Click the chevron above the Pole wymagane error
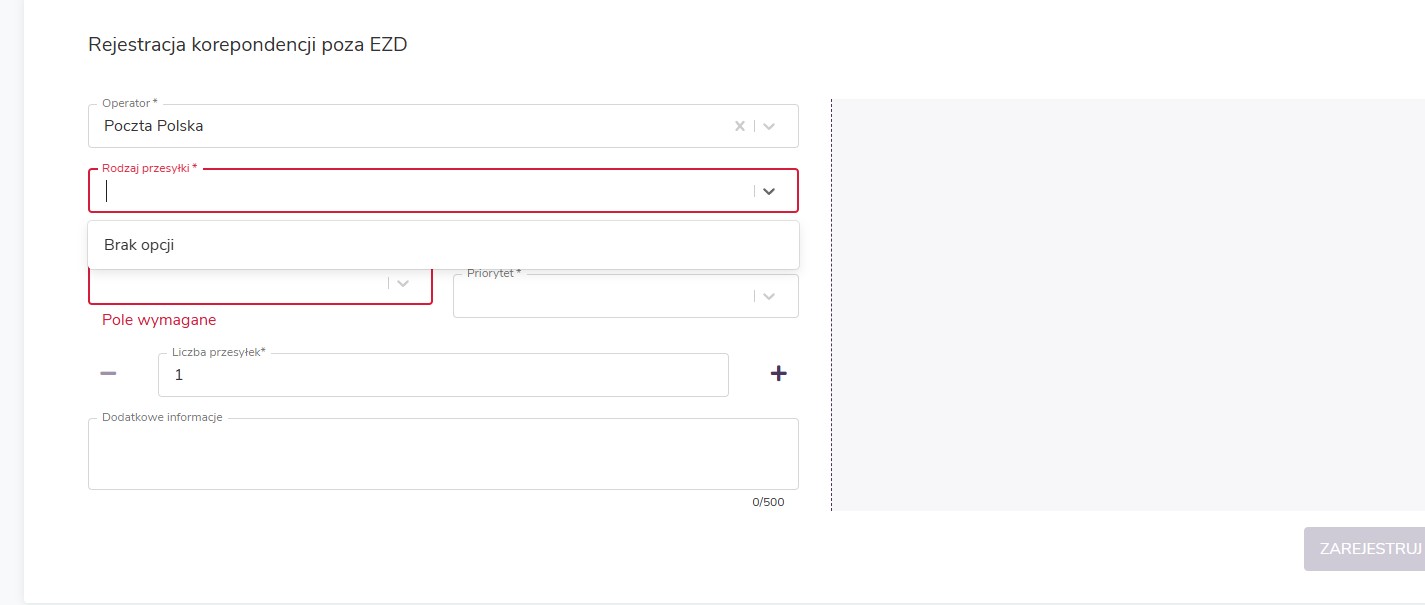 [x=403, y=283]
